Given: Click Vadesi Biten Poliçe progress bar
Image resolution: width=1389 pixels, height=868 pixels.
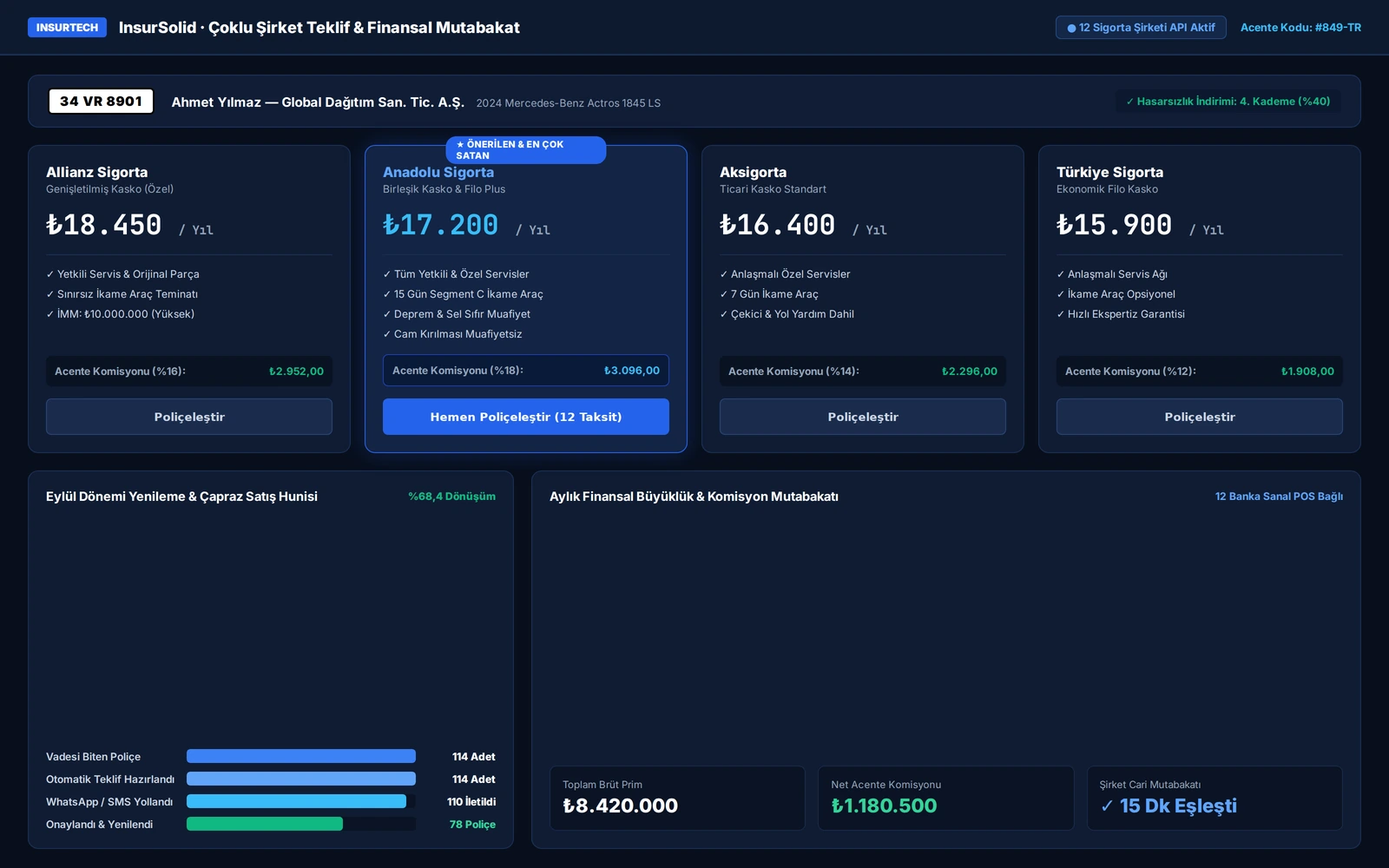Looking at the screenshot, I should (x=301, y=756).
